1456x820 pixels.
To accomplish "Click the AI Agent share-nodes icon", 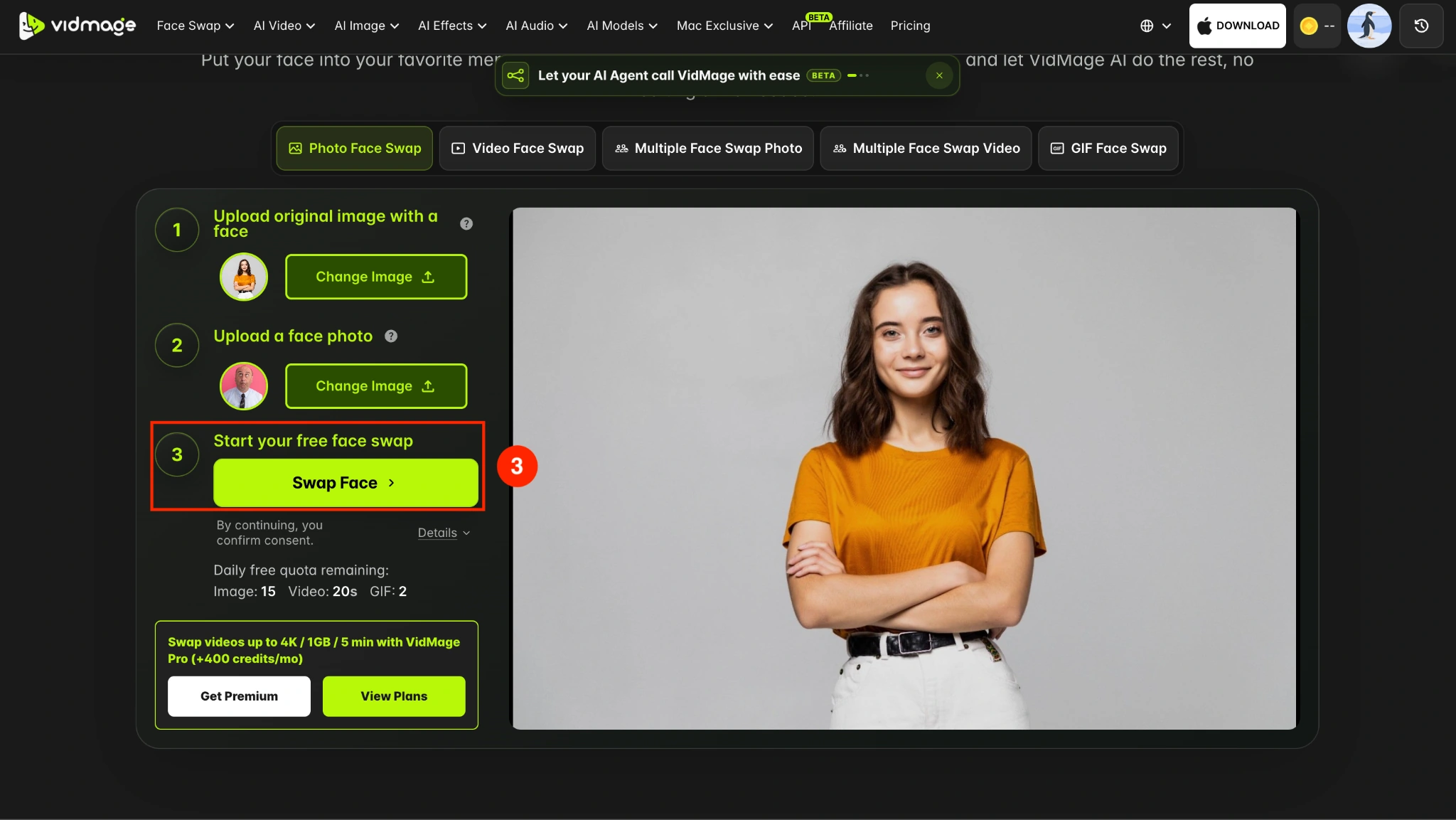I will pyautogui.click(x=515, y=75).
